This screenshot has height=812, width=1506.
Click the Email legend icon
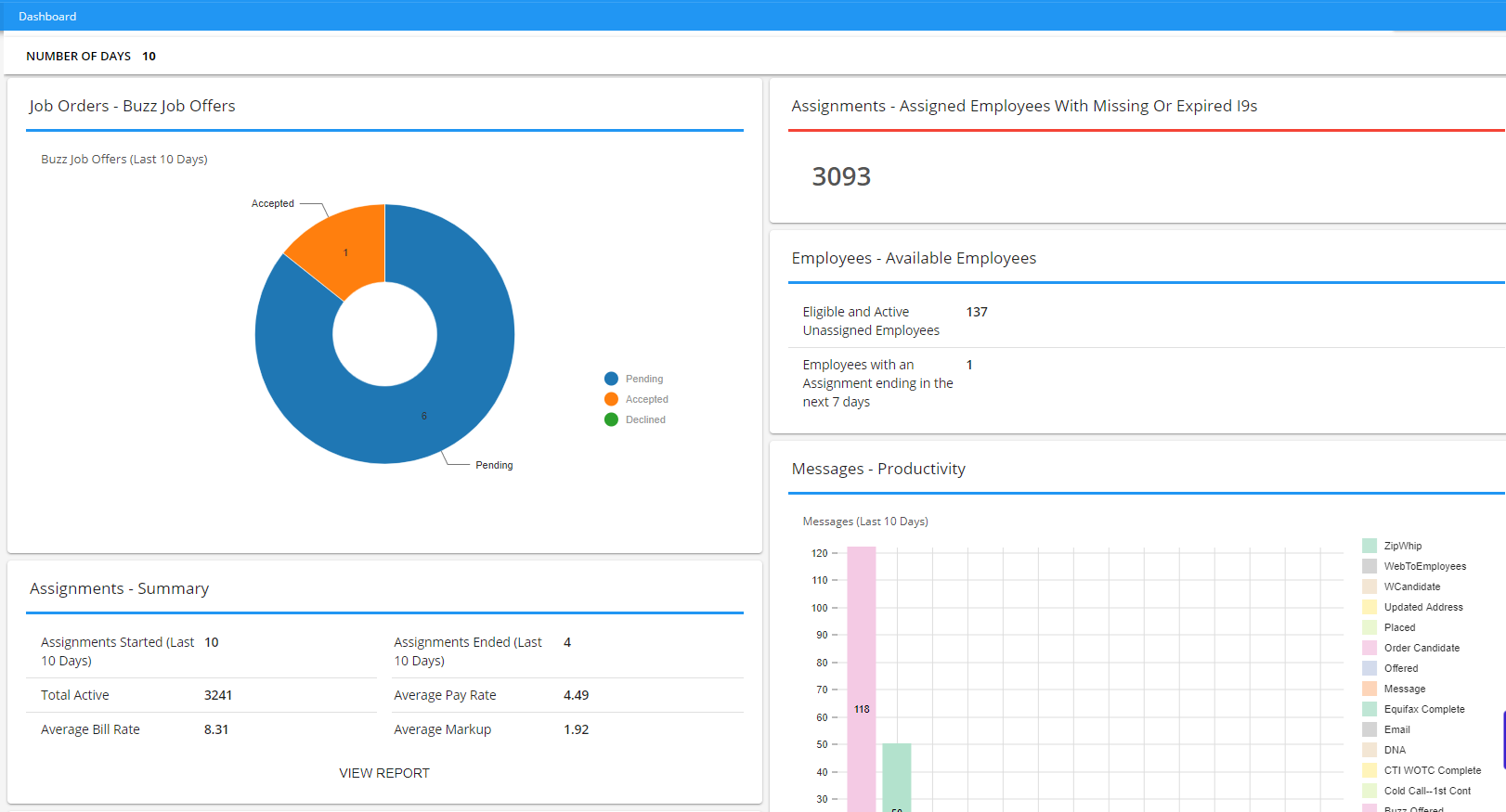pyautogui.click(x=1370, y=729)
